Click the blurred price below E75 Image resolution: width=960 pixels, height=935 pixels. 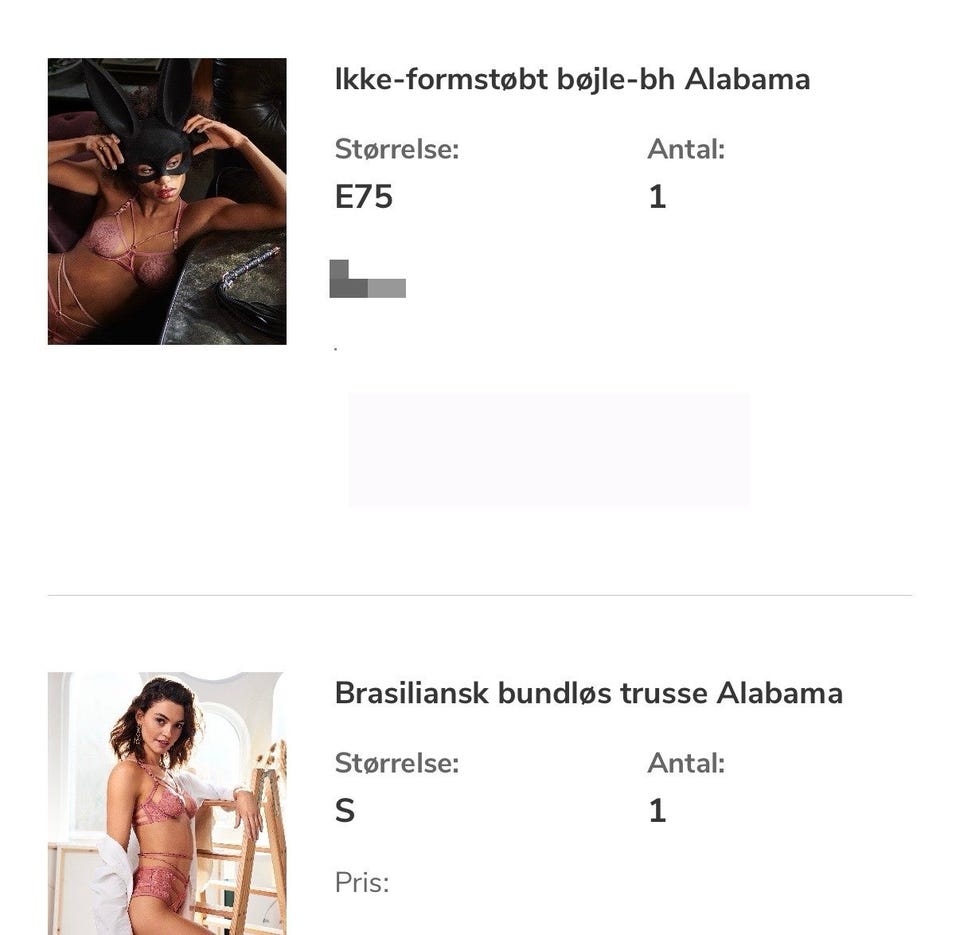367,280
